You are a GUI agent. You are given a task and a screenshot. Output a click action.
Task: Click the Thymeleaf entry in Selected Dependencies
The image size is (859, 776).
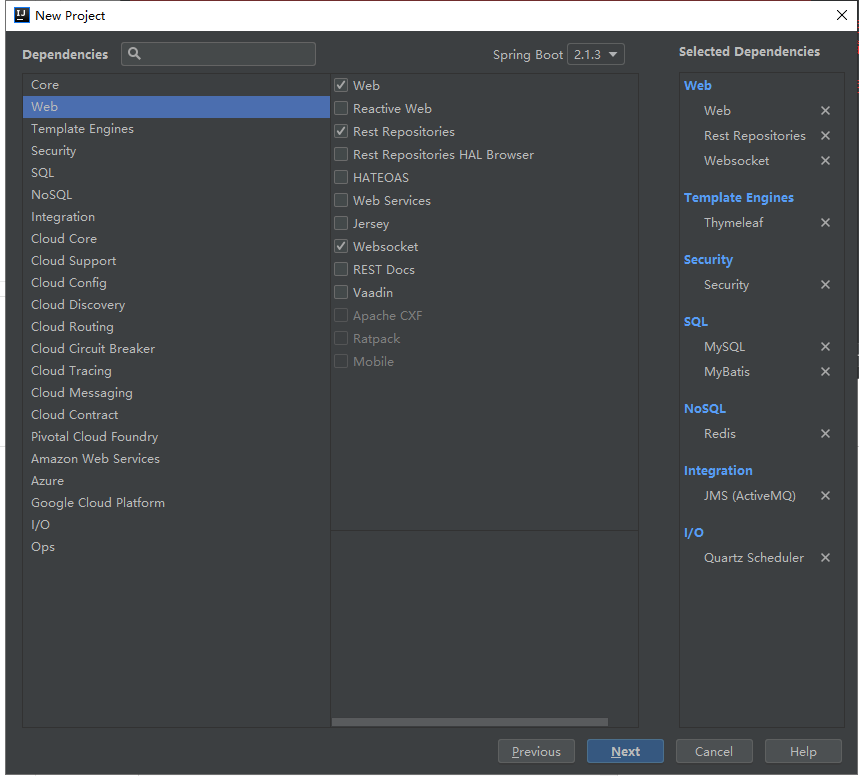(x=734, y=222)
